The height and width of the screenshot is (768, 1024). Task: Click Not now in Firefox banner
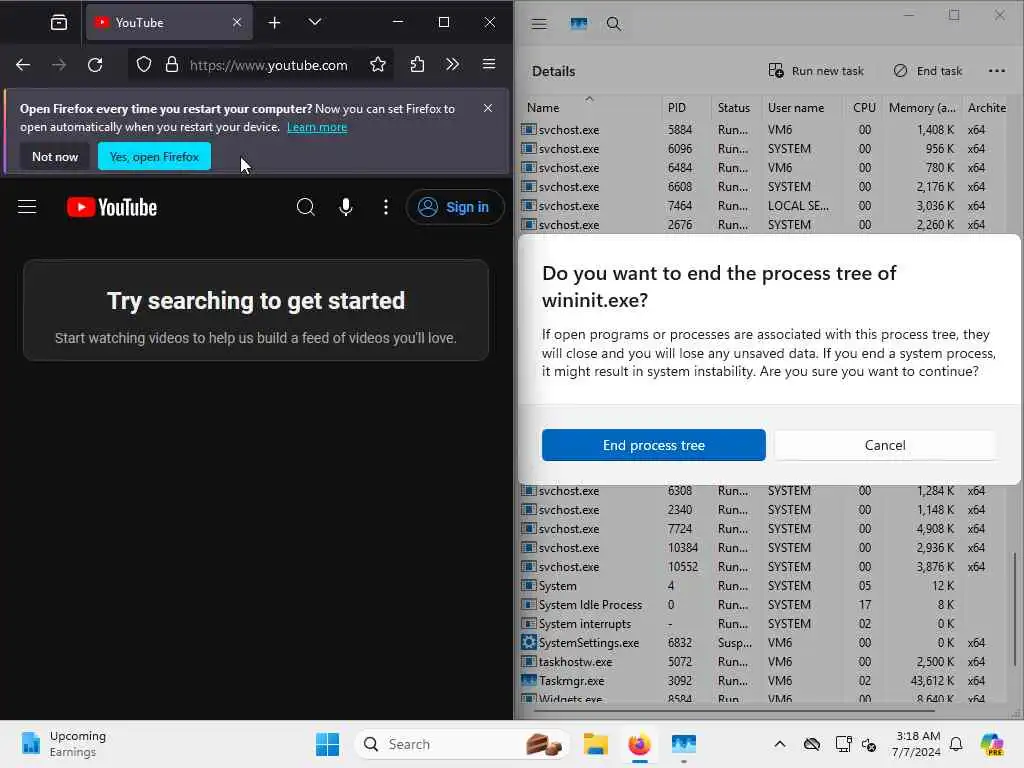click(x=55, y=157)
